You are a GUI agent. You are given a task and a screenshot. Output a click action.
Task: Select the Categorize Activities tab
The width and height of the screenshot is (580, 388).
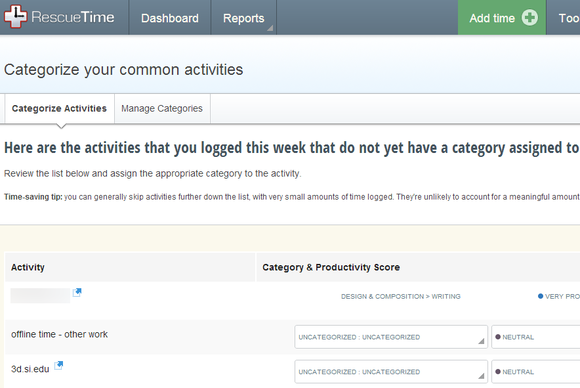pos(59,108)
